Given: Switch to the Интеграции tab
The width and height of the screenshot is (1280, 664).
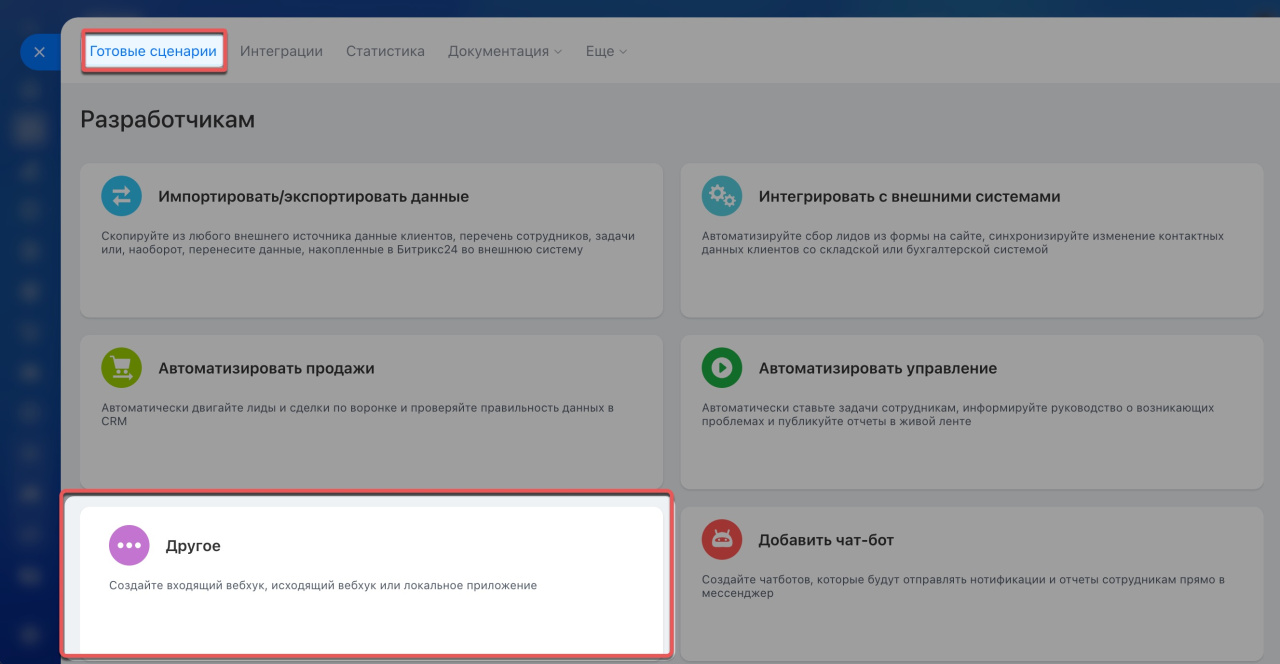Looking at the screenshot, I should (281, 51).
